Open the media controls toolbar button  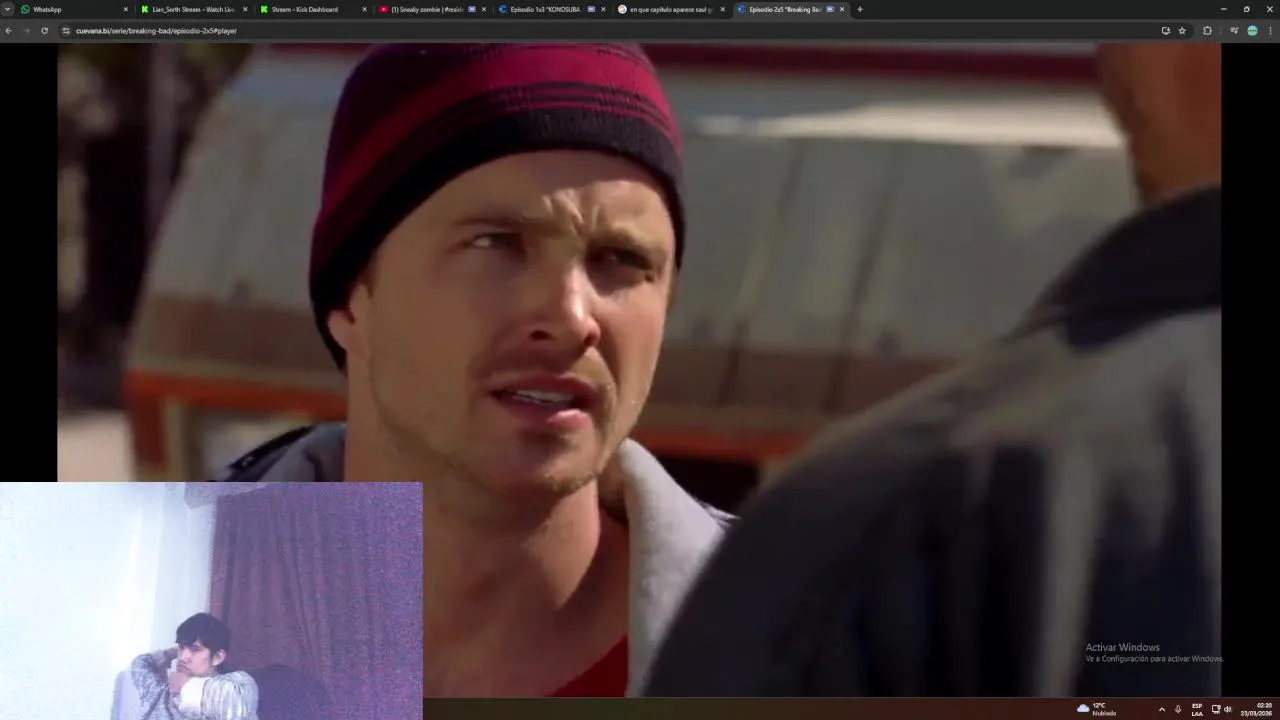click(x=1234, y=31)
